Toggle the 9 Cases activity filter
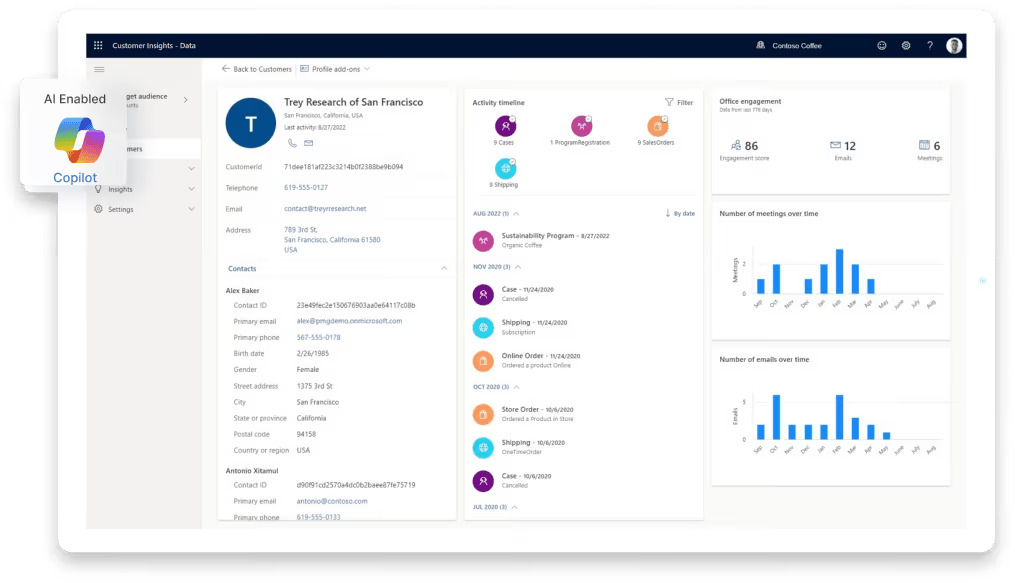1015x583 pixels. pyautogui.click(x=506, y=126)
